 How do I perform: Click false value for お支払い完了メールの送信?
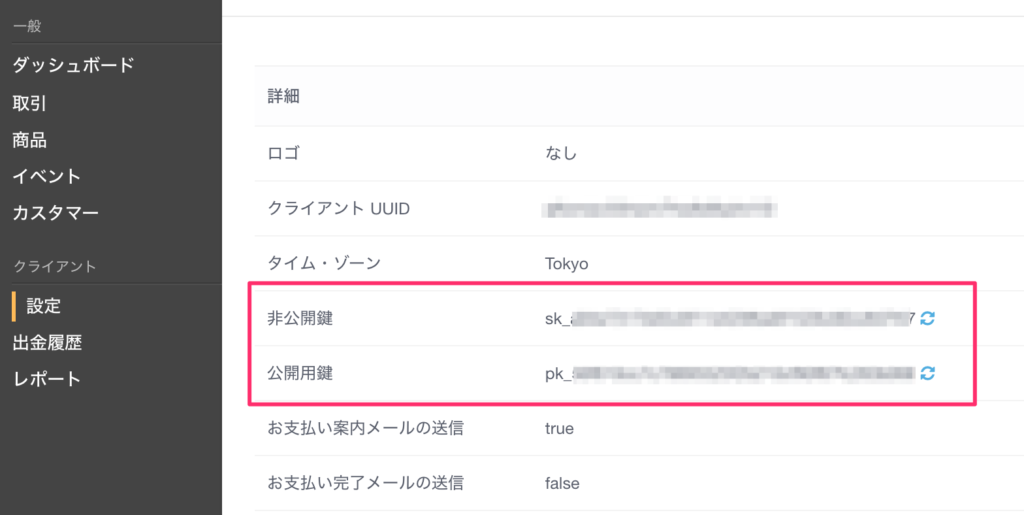[562, 484]
